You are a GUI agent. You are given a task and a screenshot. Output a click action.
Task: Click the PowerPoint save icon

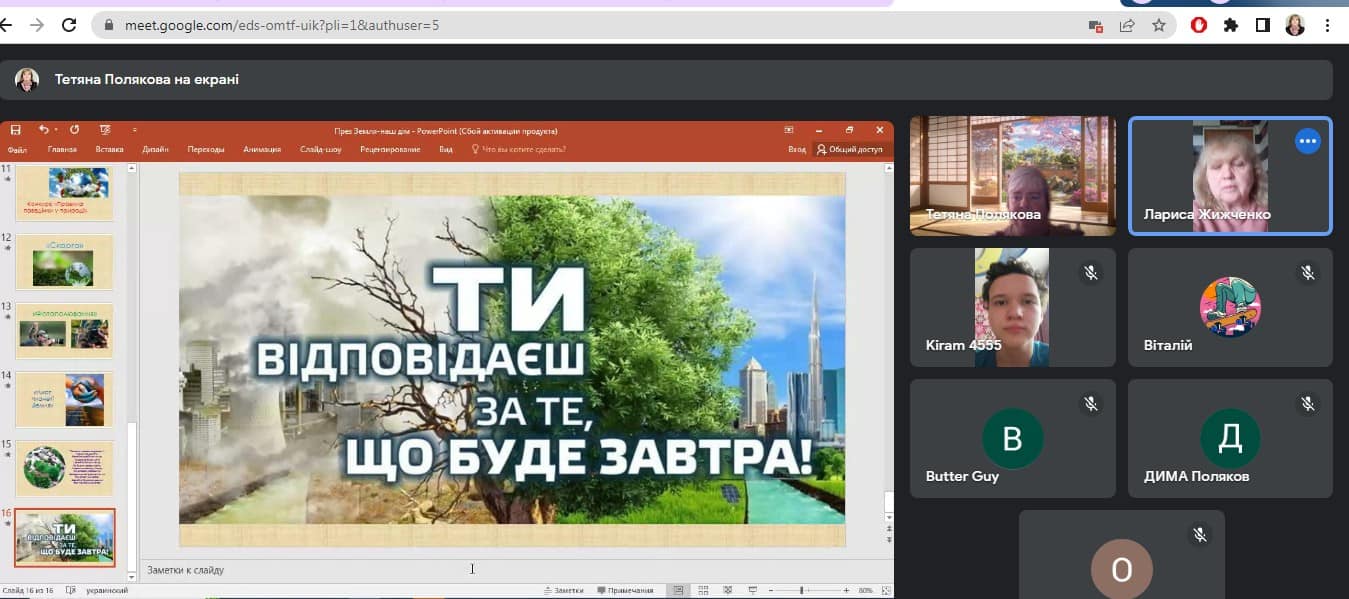(15, 130)
